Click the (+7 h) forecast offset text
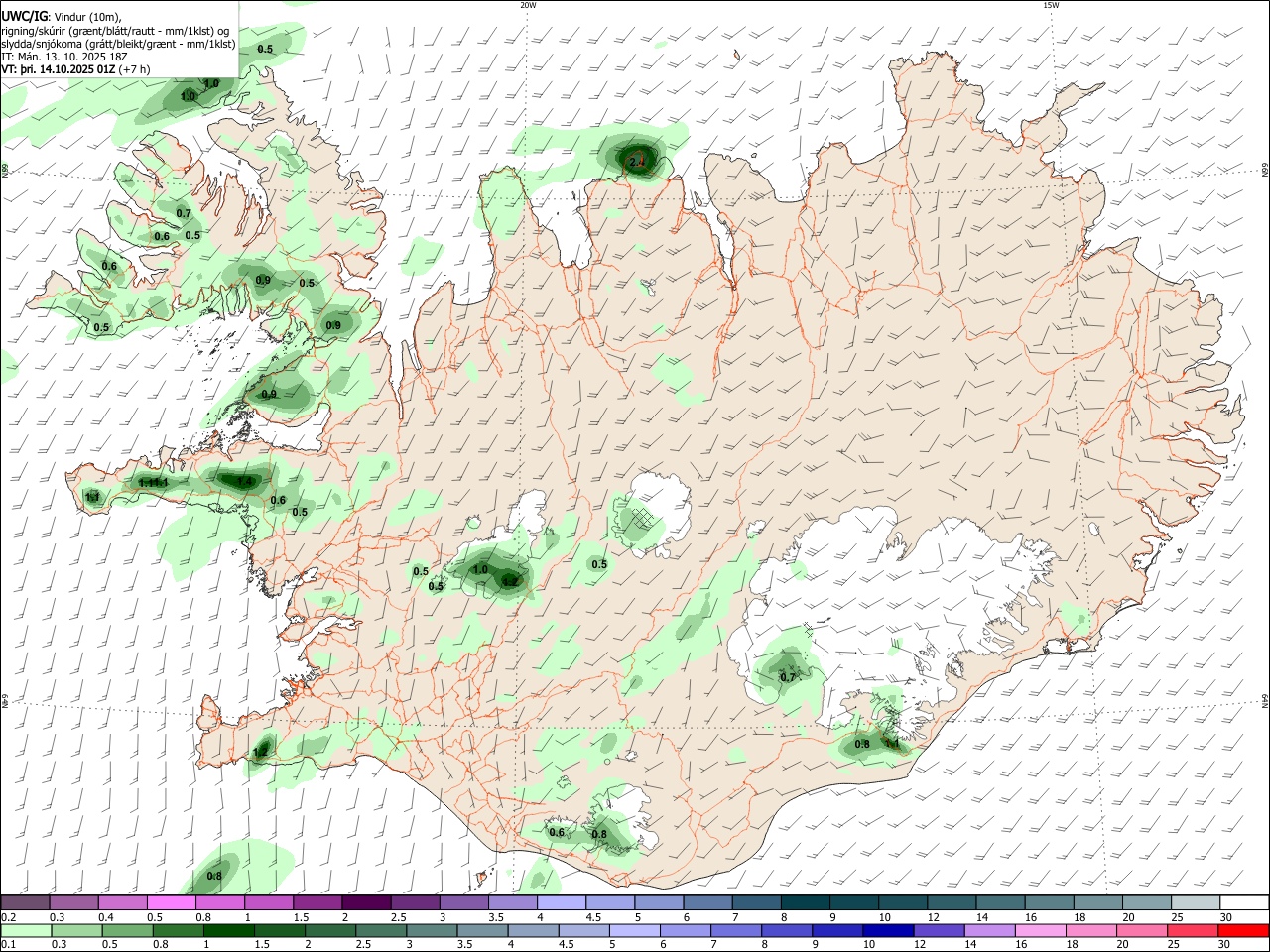 134,69
